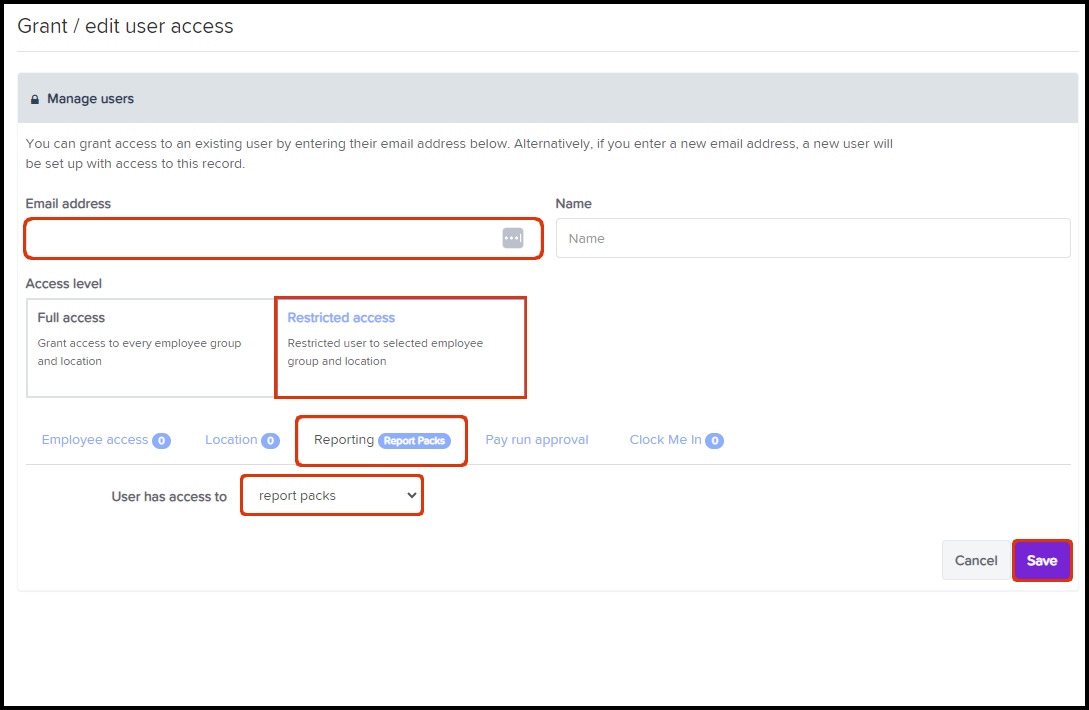Open the Location tab

point(231,440)
